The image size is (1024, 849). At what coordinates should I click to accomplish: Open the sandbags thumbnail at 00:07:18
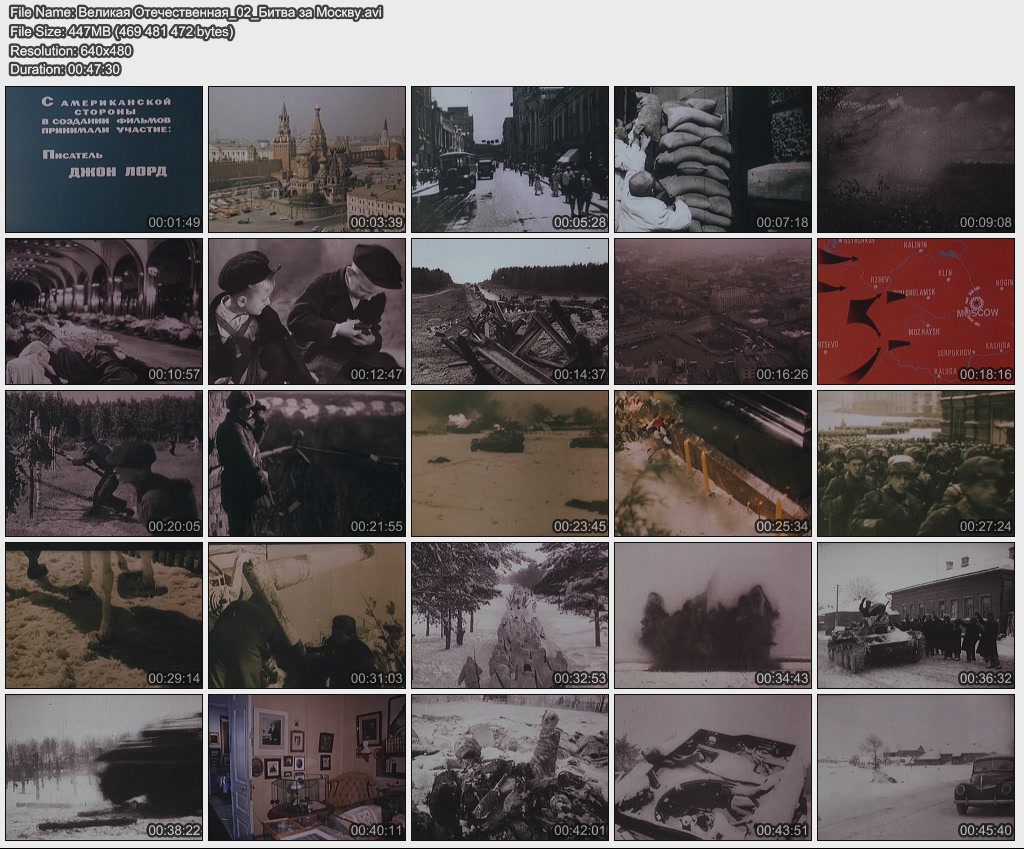point(713,159)
